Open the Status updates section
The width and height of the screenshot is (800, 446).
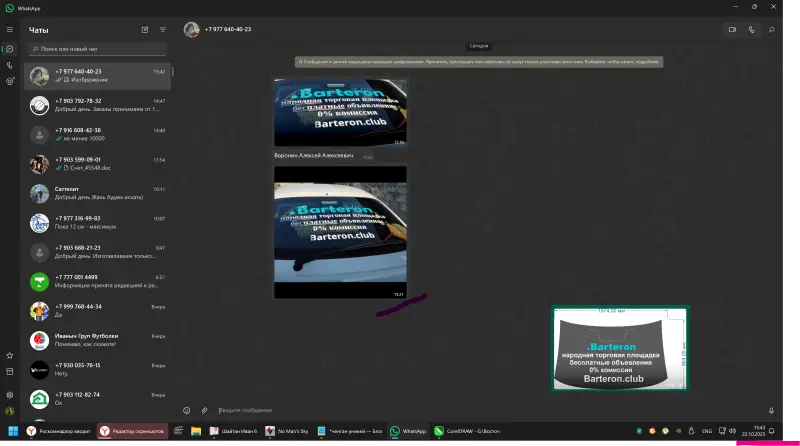point(10,81)
